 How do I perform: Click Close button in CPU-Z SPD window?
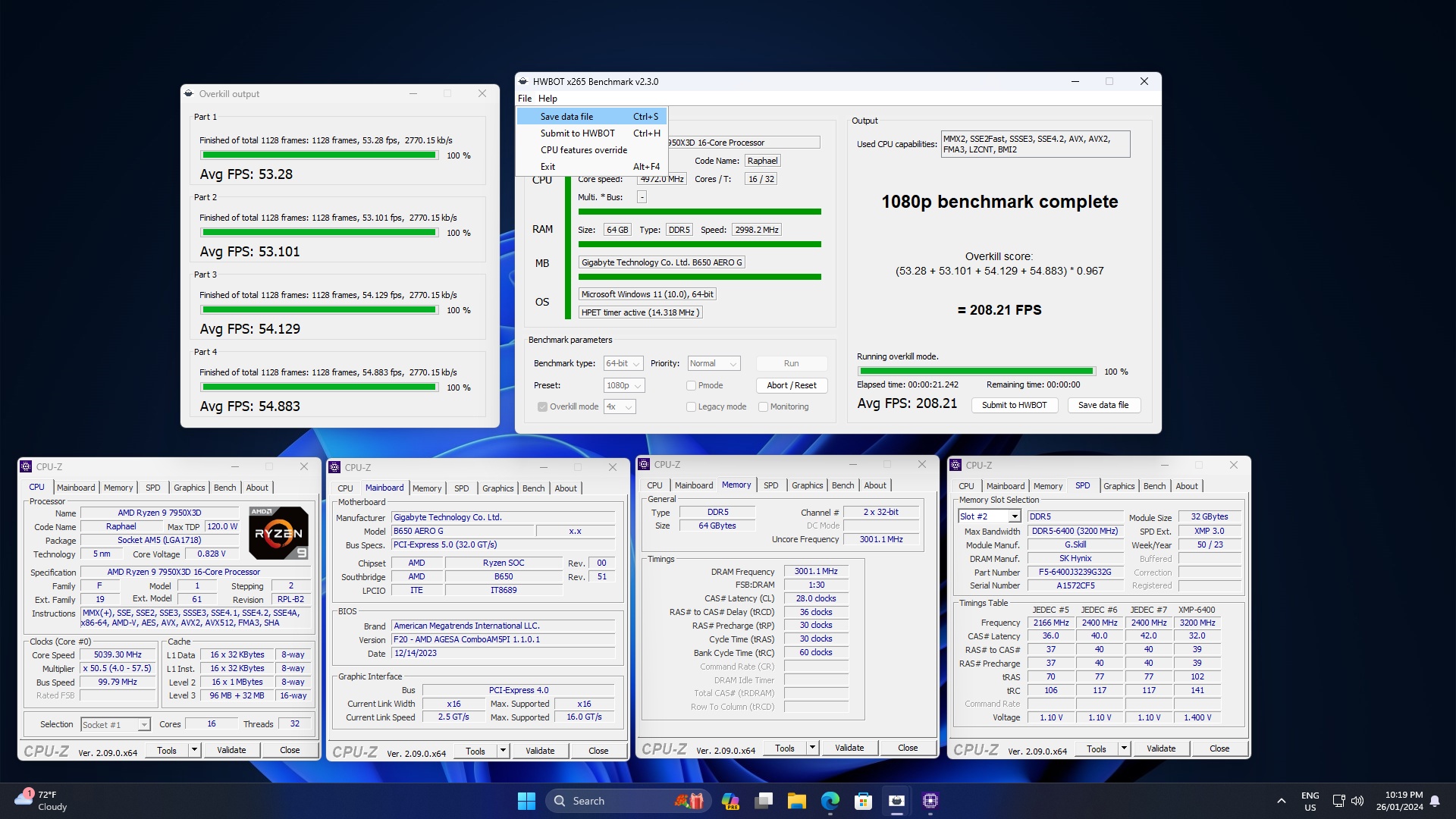pyautogui.click(x=1219, y=748)
